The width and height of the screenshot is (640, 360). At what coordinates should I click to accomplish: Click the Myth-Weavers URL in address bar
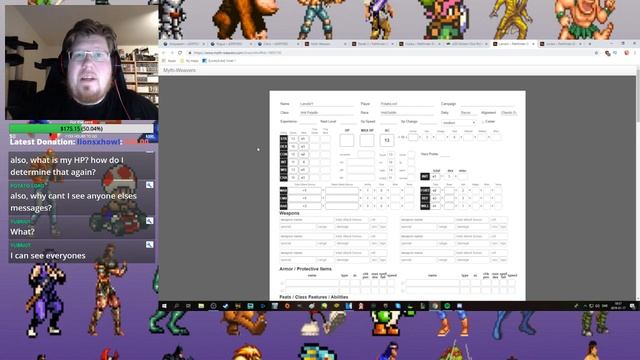[238, 53]
